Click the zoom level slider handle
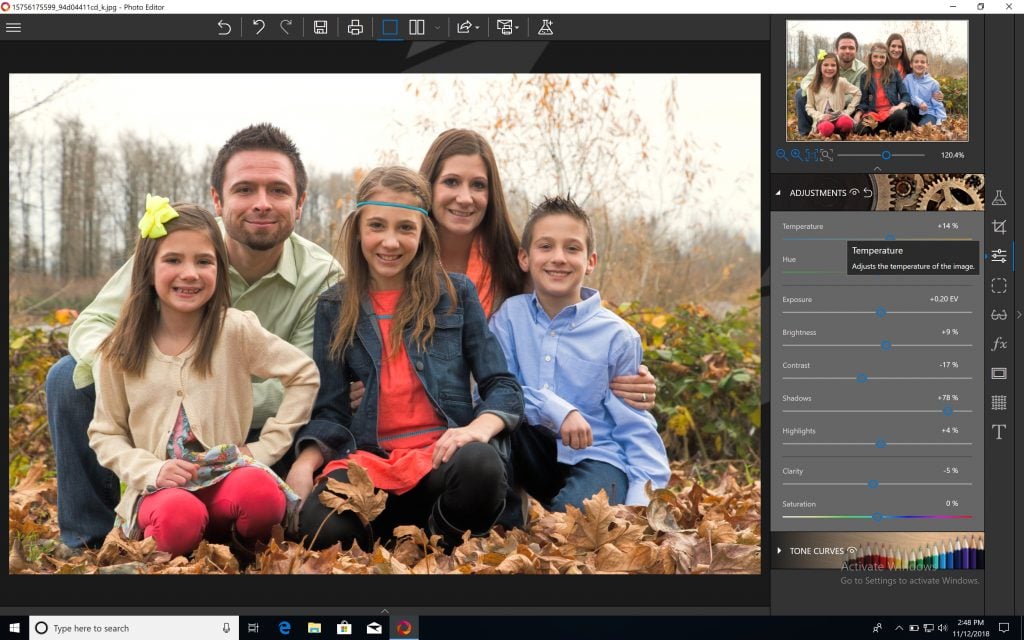Screen dimensions: 1024x640 [x=886, y=155]
